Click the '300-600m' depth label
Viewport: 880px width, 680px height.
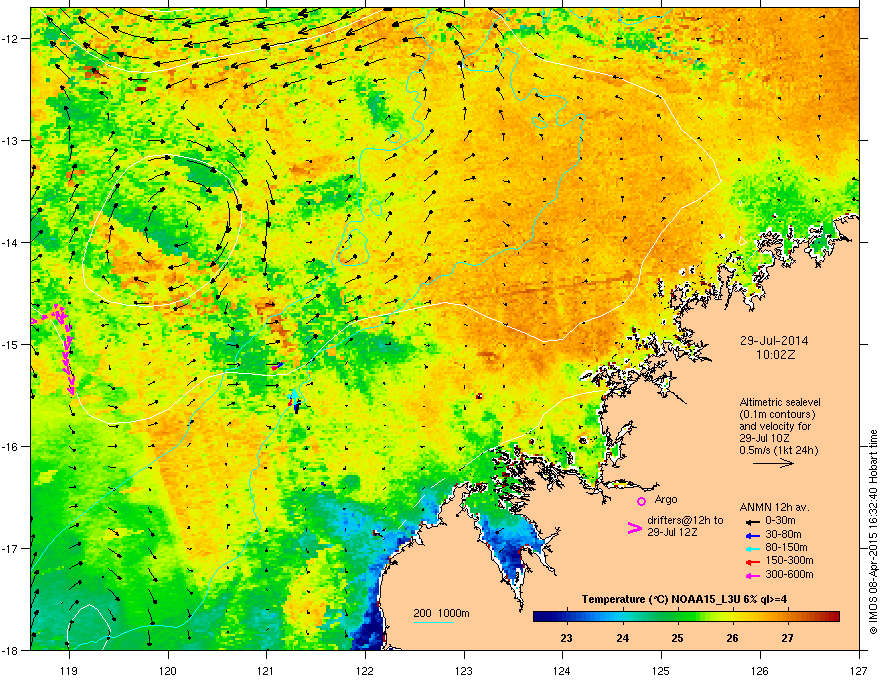tap(789, 574)
